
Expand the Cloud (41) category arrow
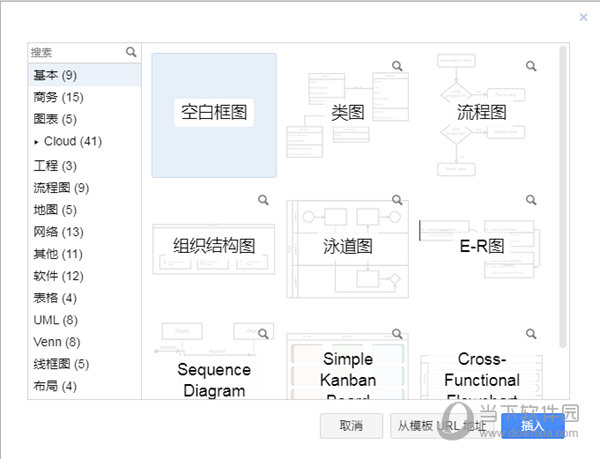pos(36,142)
